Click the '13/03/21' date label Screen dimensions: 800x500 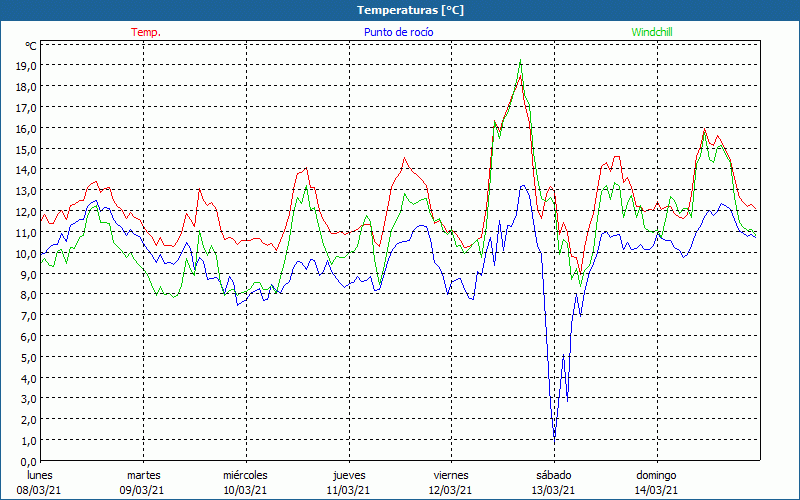[x=554, y=490]
